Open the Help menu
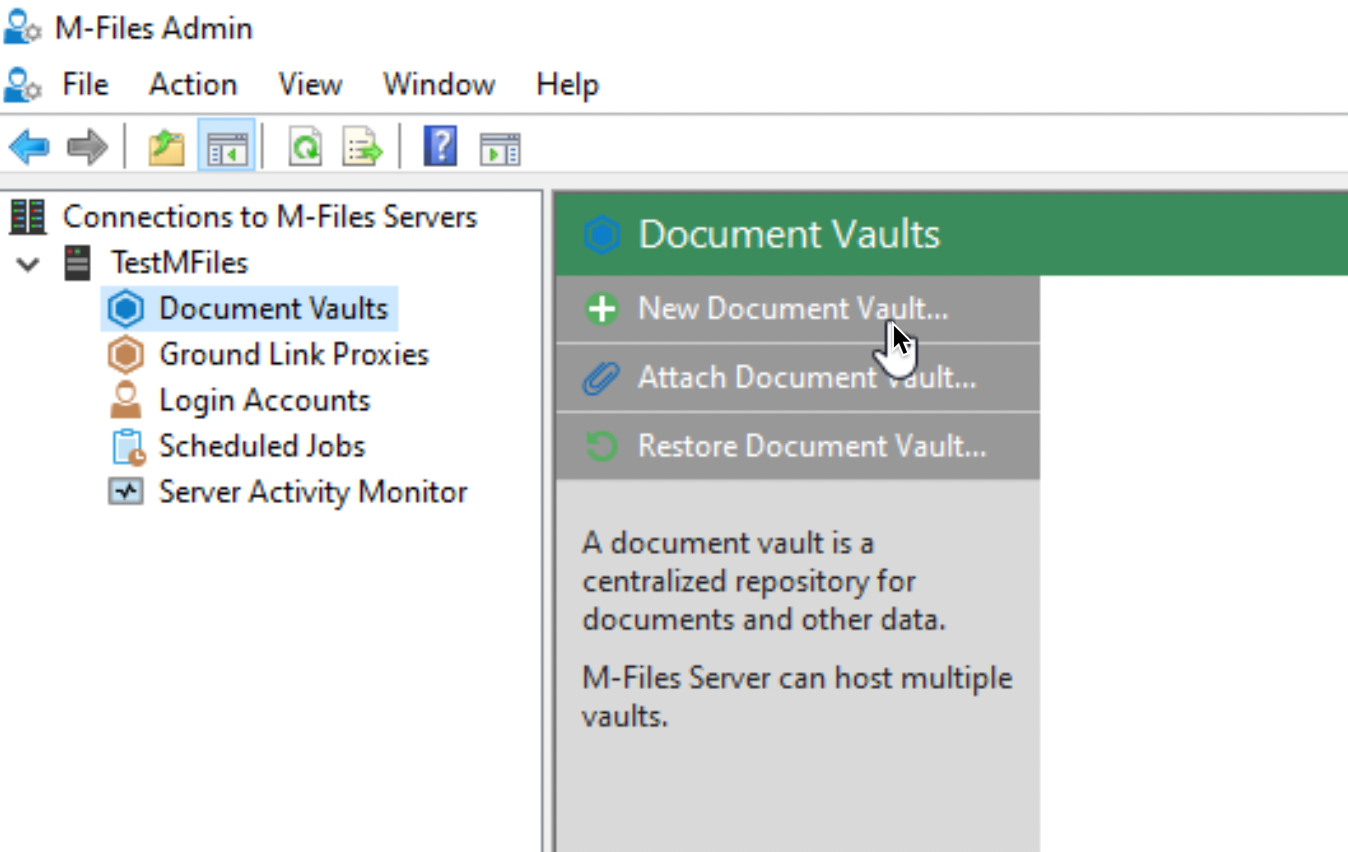Screen dimensions: 1348x852 pos(567,84)
